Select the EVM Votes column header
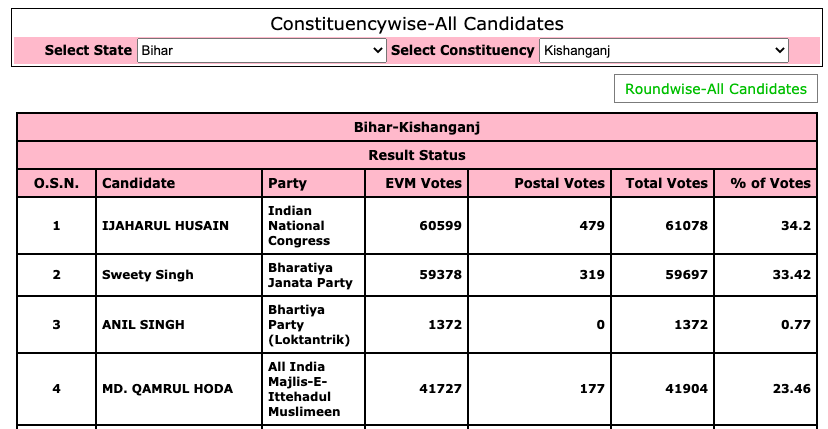The height and width of the screenshot is (429, 828). [423, 183]
